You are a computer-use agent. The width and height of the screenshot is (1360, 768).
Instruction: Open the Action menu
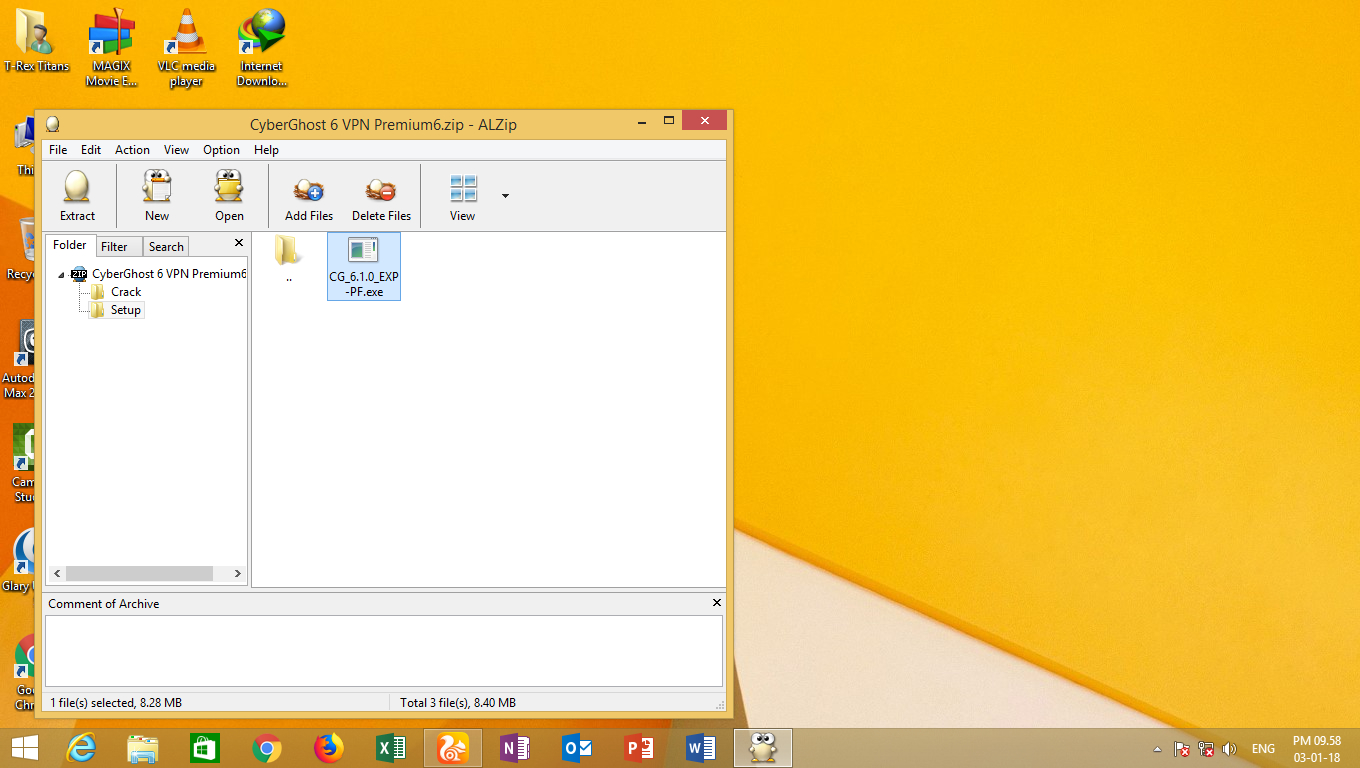tap(132, 150)
